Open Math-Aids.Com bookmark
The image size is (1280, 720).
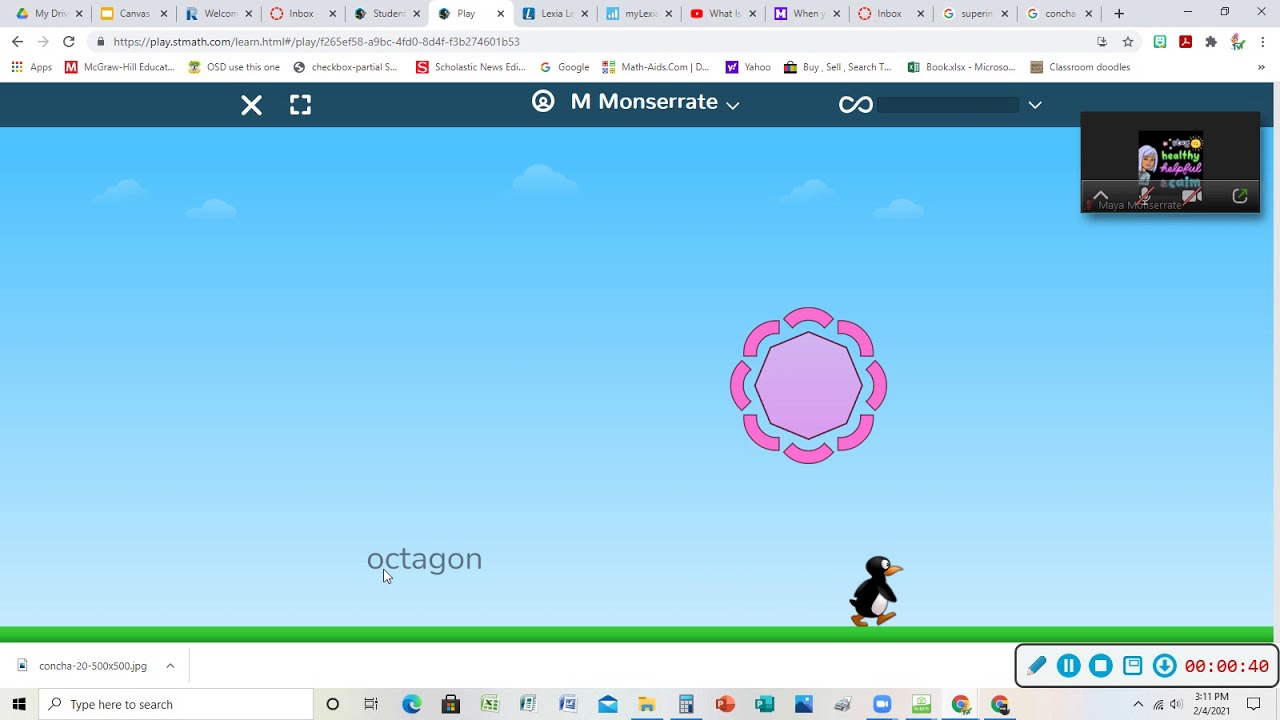[656, 67]
